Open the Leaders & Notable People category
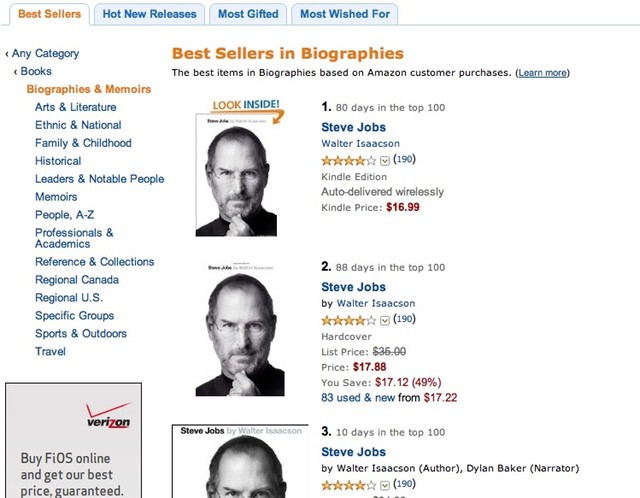Viewport: 640px width, 498px height. pyautogui.click(x=99, y=179)
